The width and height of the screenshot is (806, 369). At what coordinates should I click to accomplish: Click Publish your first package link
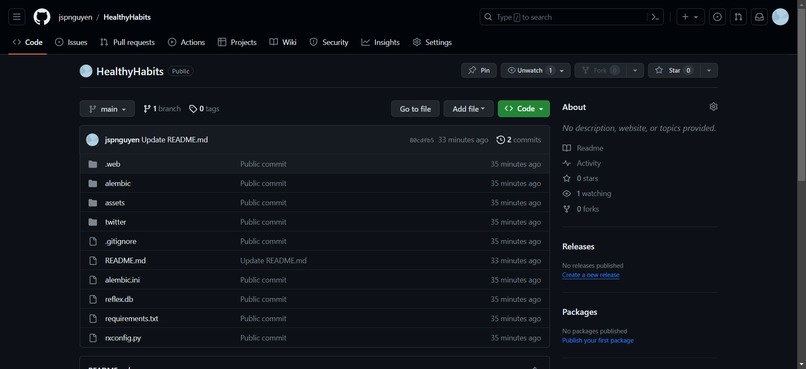[x=598, y=341]
